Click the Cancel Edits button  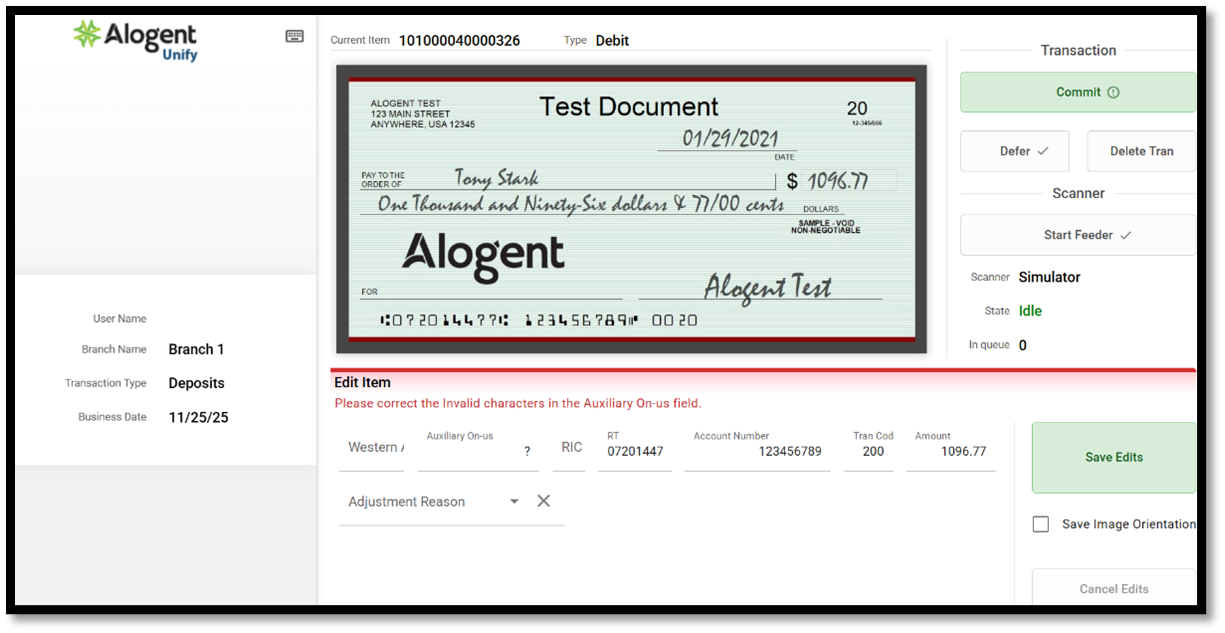[1113, 588]
